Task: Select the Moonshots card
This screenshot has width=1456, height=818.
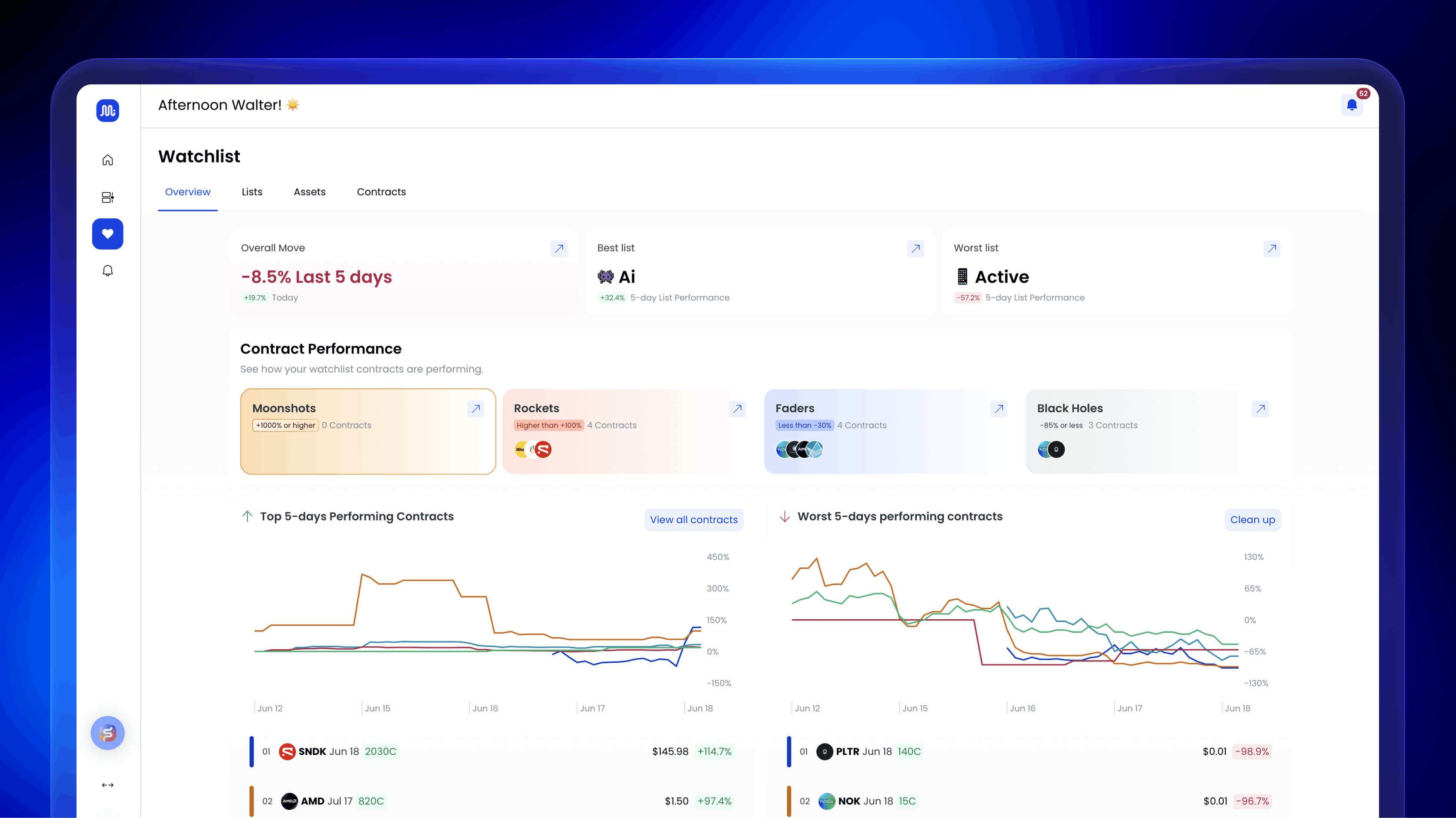Action: point(368,431)
